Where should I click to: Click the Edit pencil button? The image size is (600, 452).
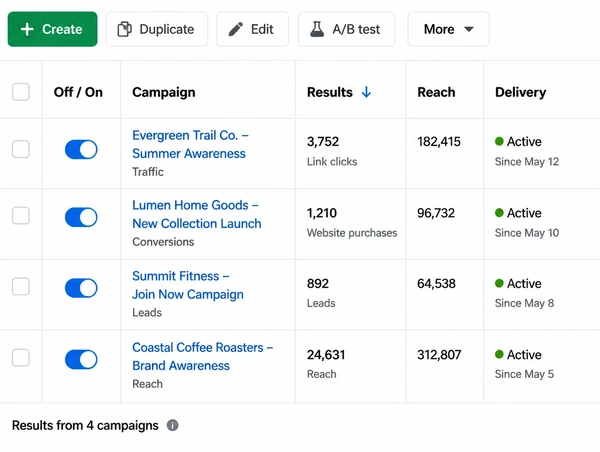tap(252, 29)
